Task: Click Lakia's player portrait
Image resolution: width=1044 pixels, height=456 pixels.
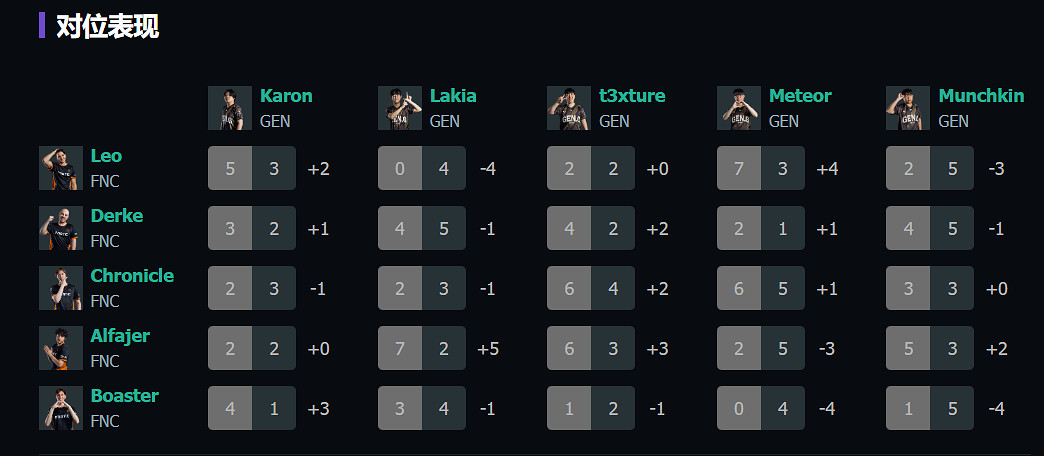Action: (x=400, y=108)
